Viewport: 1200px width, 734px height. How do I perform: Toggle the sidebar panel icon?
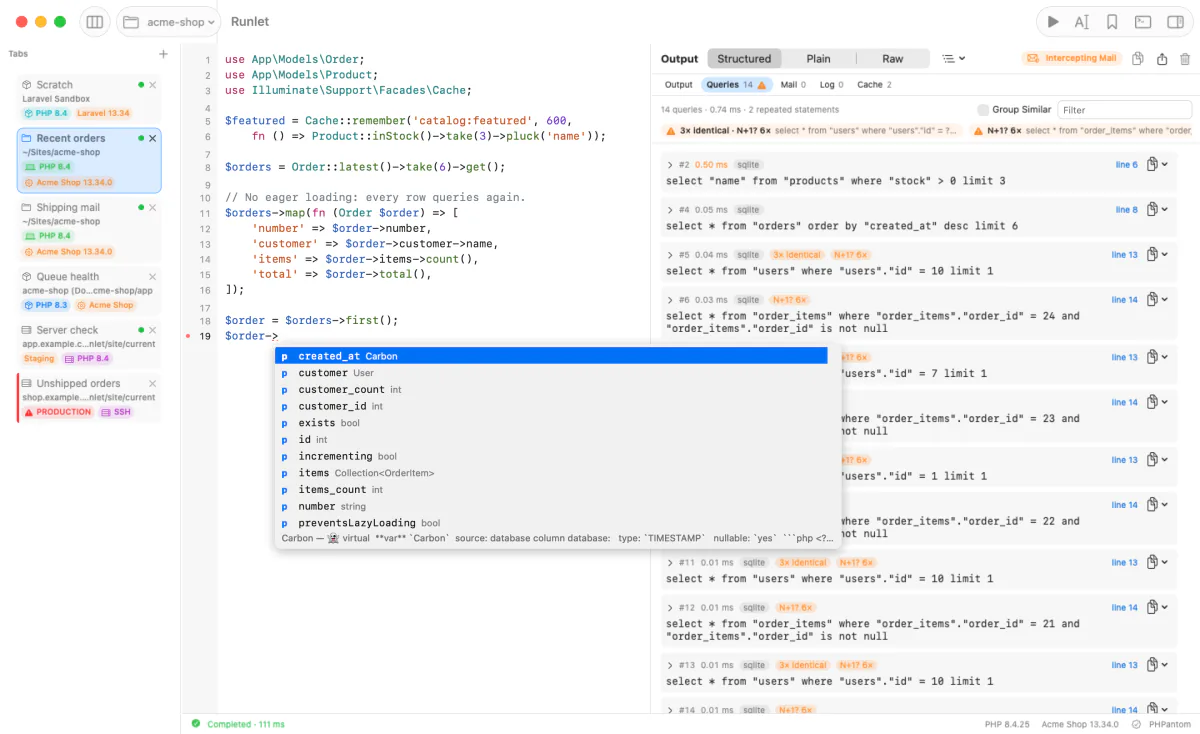click(95, 21)
